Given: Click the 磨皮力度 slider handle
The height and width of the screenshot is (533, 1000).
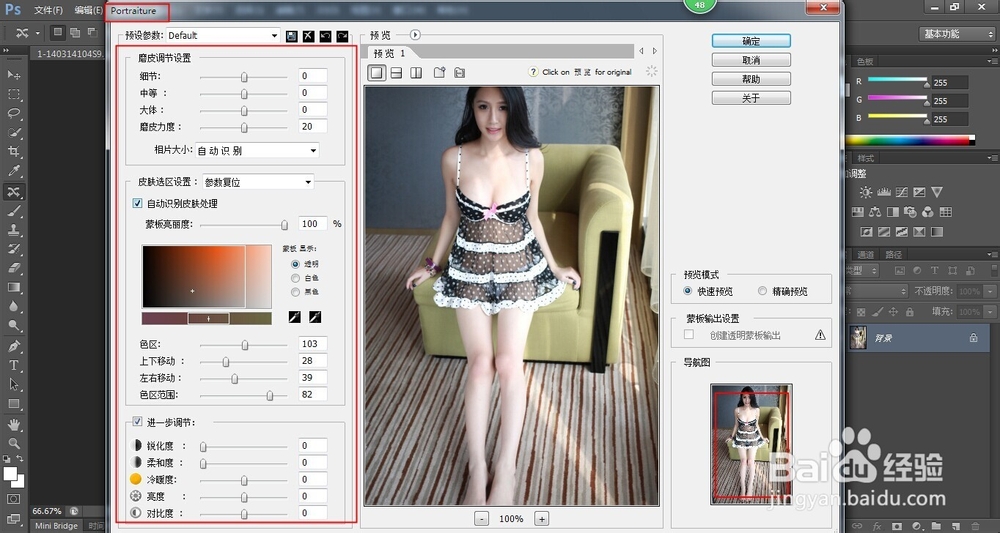Looking at the screenshot, I should click(244, 128).
